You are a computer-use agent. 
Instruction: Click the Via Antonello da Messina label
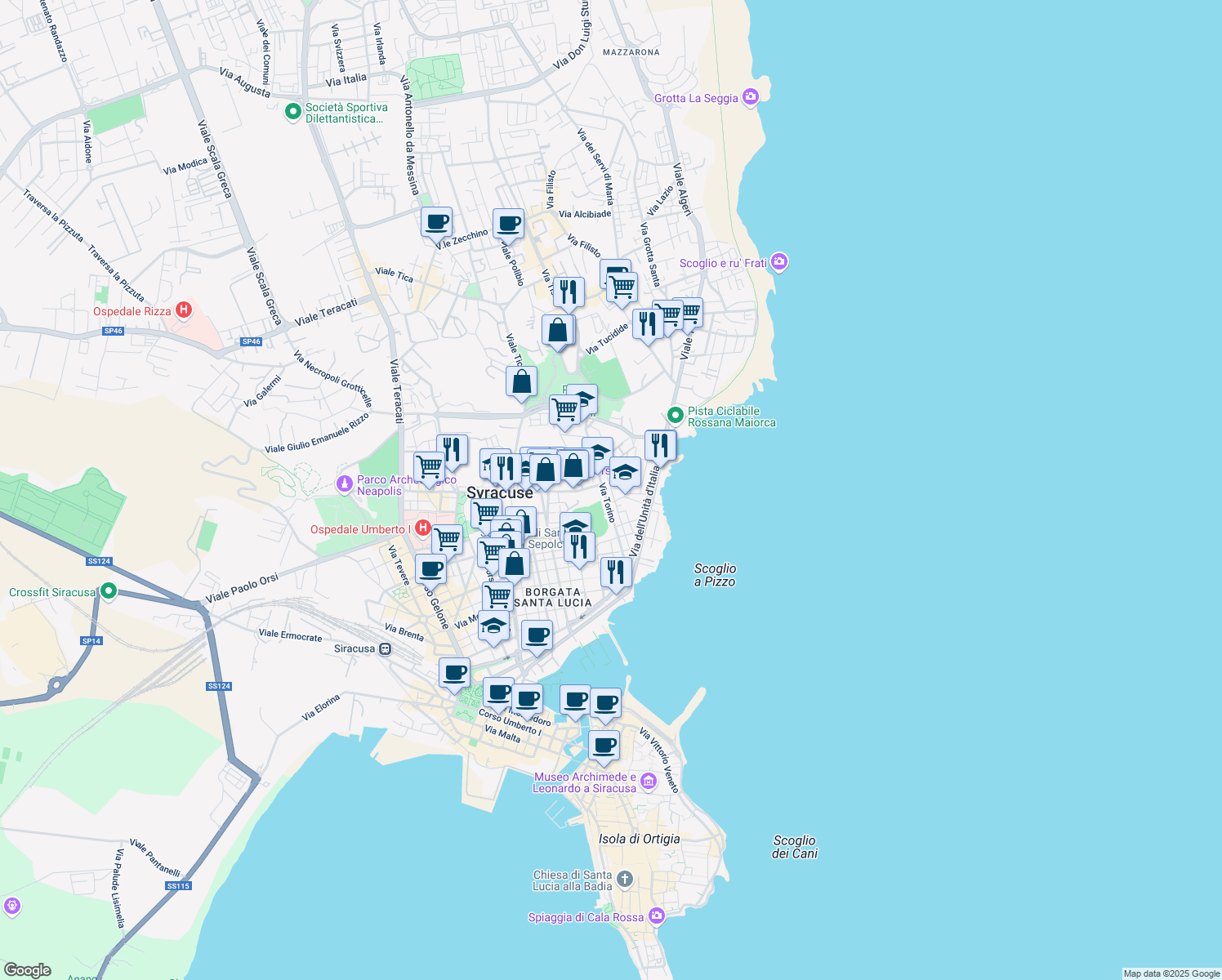click(410, 136)
